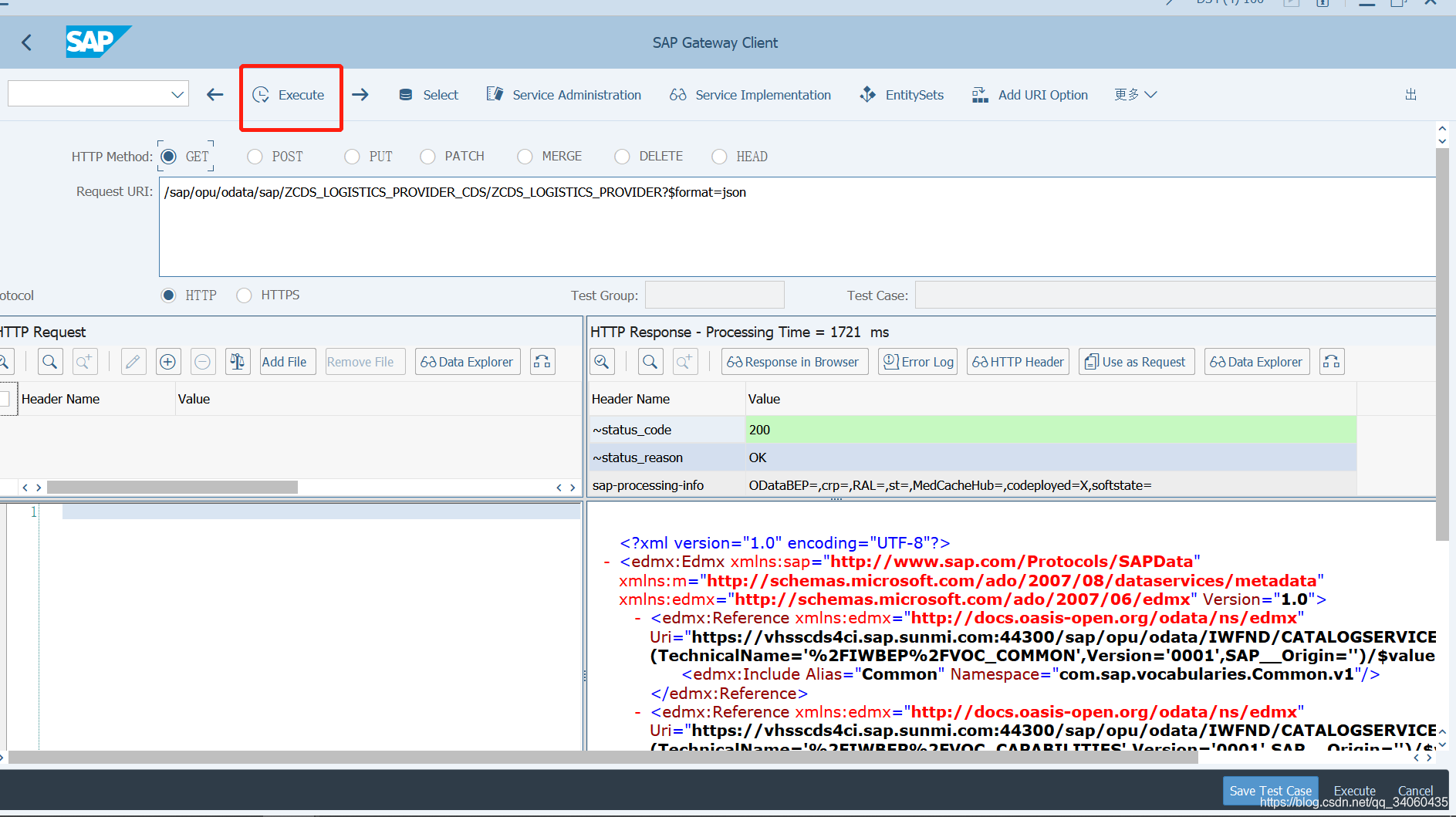This screenshot has width=1456, height=817.
Task: Collapse second edmx:Reference XML node
Action: (x=637, y=713)
